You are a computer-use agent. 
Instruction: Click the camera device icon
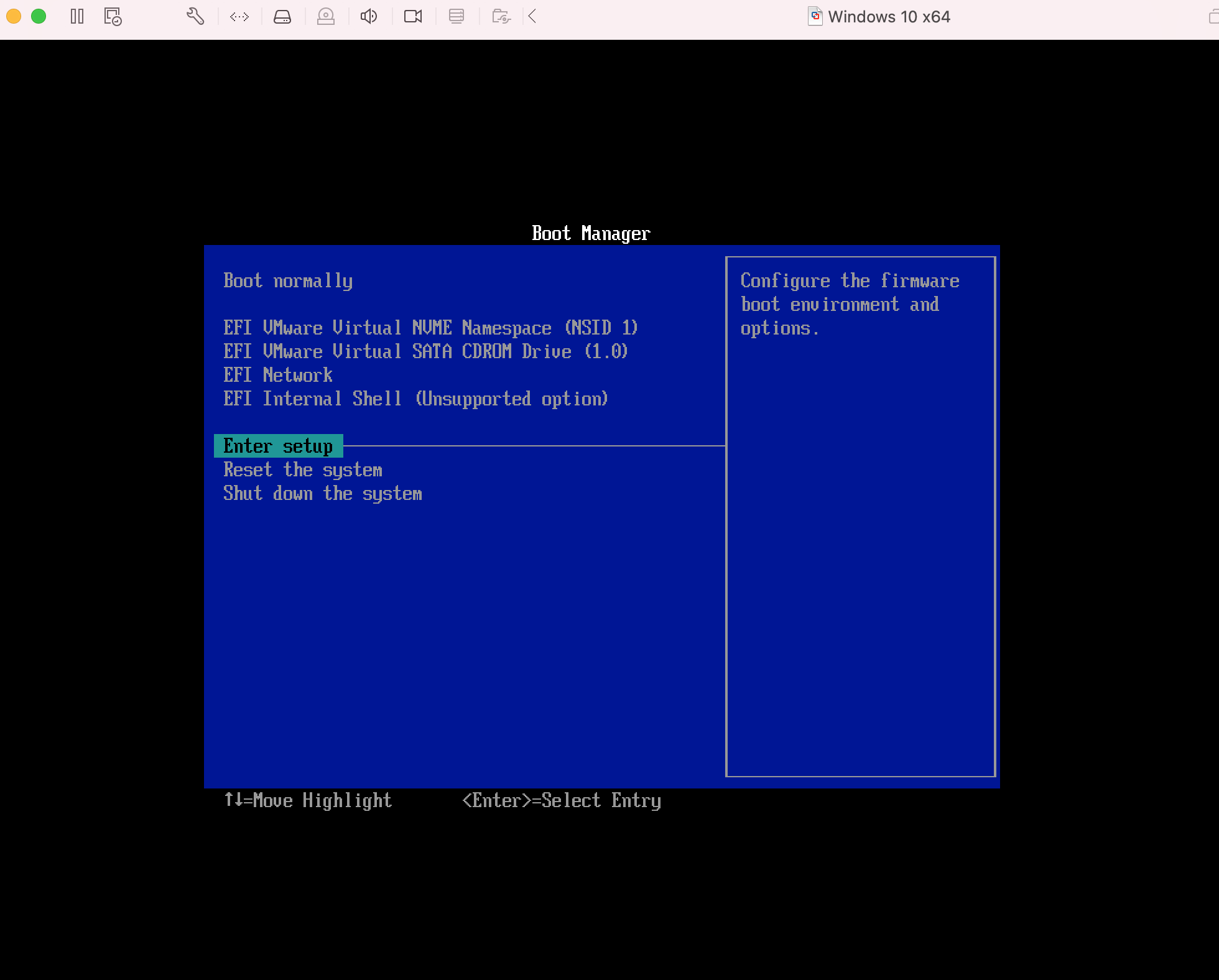click(413, 16)
